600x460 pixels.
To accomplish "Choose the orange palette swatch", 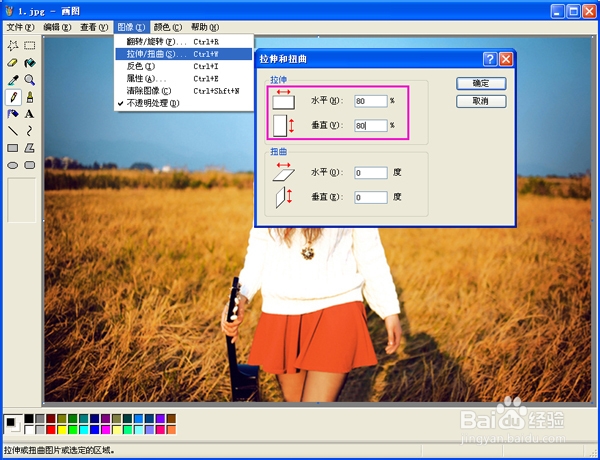I will pyautogui.click(x=171, y=430).
